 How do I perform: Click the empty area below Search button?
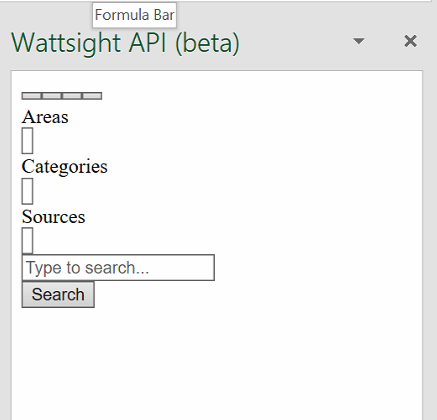217,363
